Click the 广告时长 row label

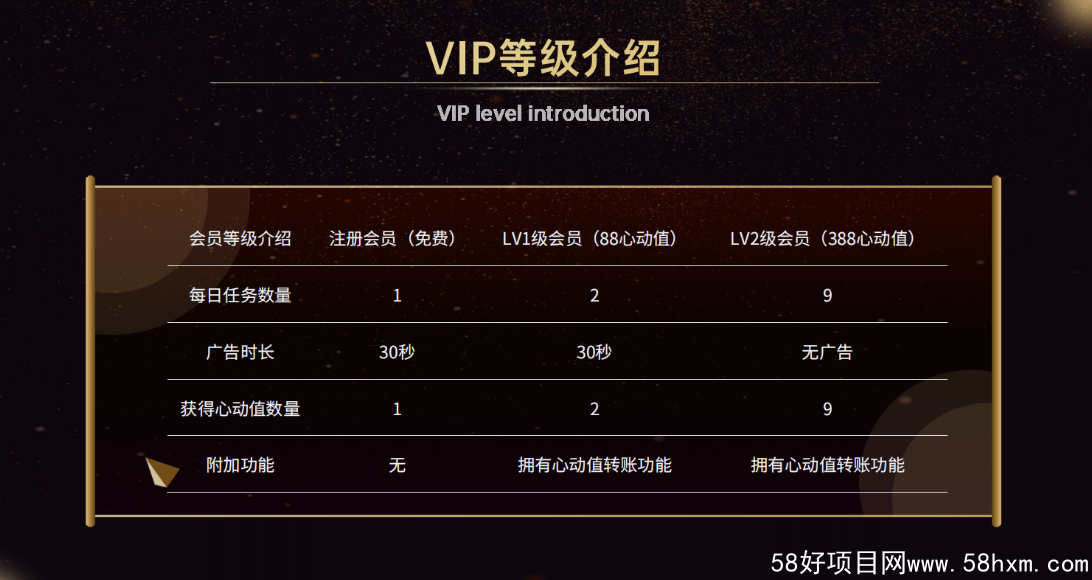click(240, 352)
